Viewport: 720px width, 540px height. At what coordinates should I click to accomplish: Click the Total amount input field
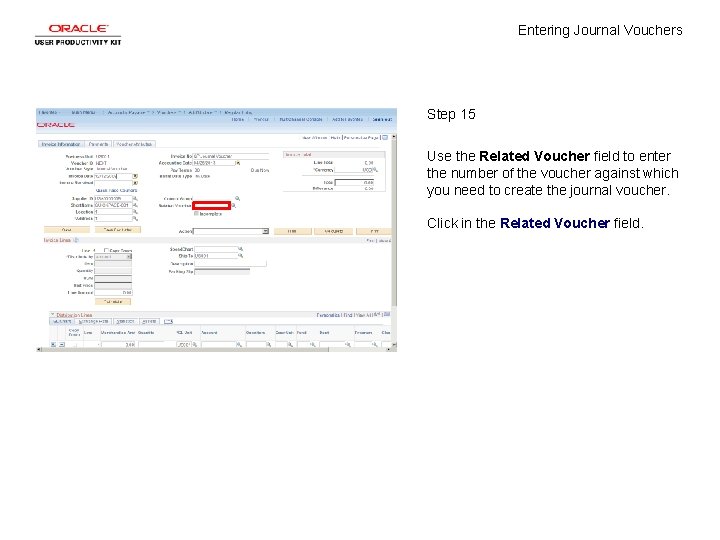click(x=354, y=182)
